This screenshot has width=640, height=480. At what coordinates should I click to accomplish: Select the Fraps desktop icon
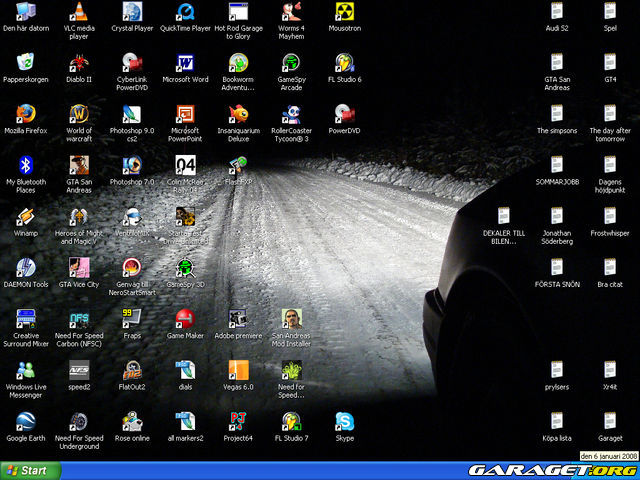tap(132, 319)
